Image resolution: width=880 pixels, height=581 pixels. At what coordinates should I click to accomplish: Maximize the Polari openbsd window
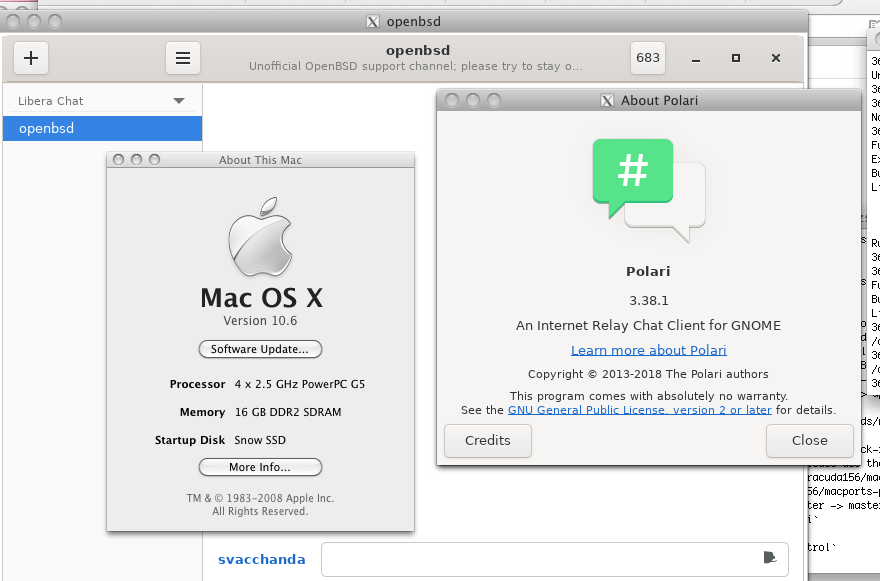coord(736,58)
